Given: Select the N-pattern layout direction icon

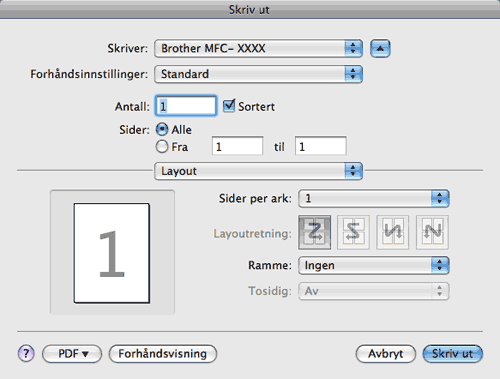Looking at the screenshot, I should point(432,232).
